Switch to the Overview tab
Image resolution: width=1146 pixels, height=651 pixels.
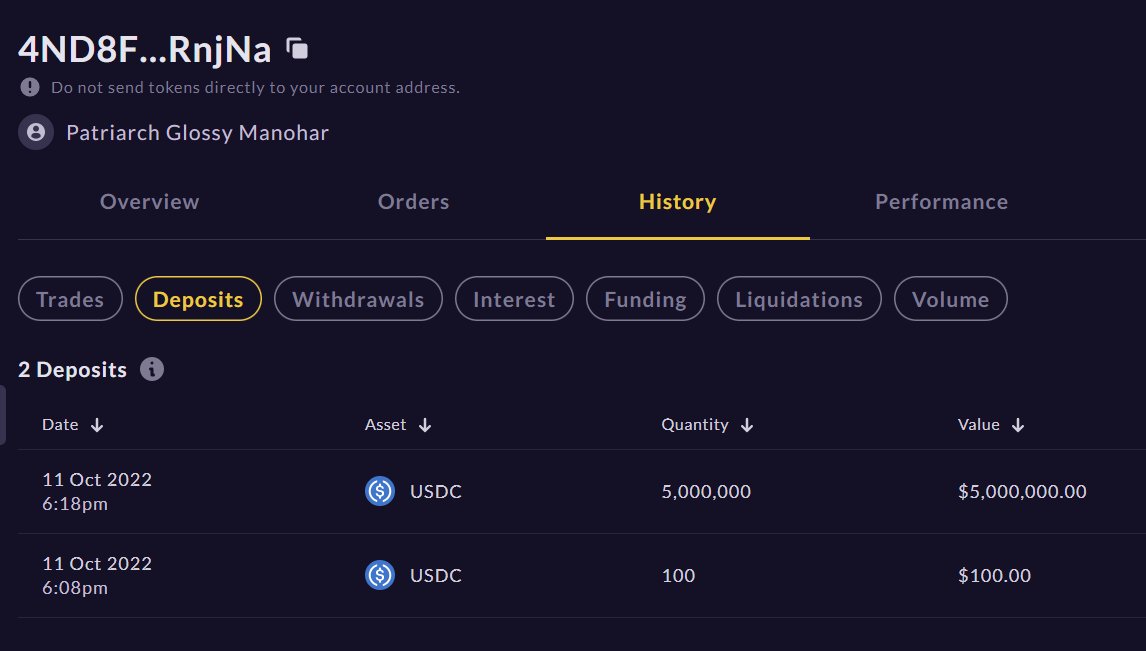click(150, 202)
